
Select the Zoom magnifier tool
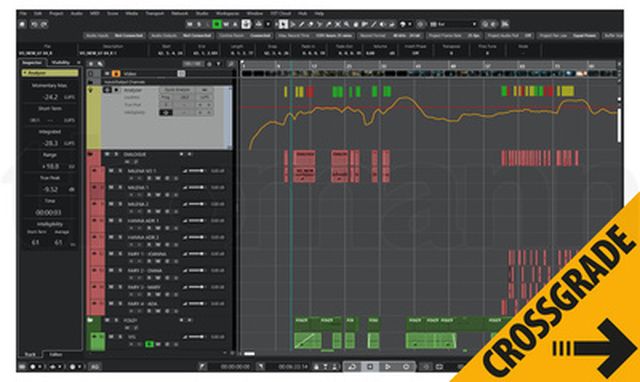[x=347, y=24]
